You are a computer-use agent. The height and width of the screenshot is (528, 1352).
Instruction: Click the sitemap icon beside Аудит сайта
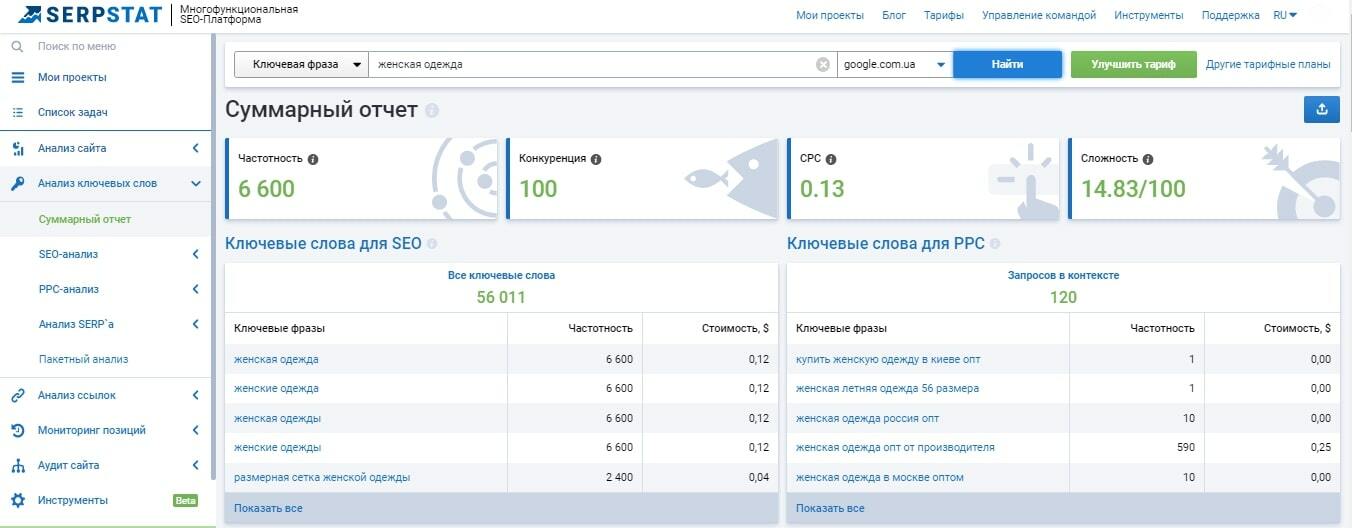coord(17,465)
